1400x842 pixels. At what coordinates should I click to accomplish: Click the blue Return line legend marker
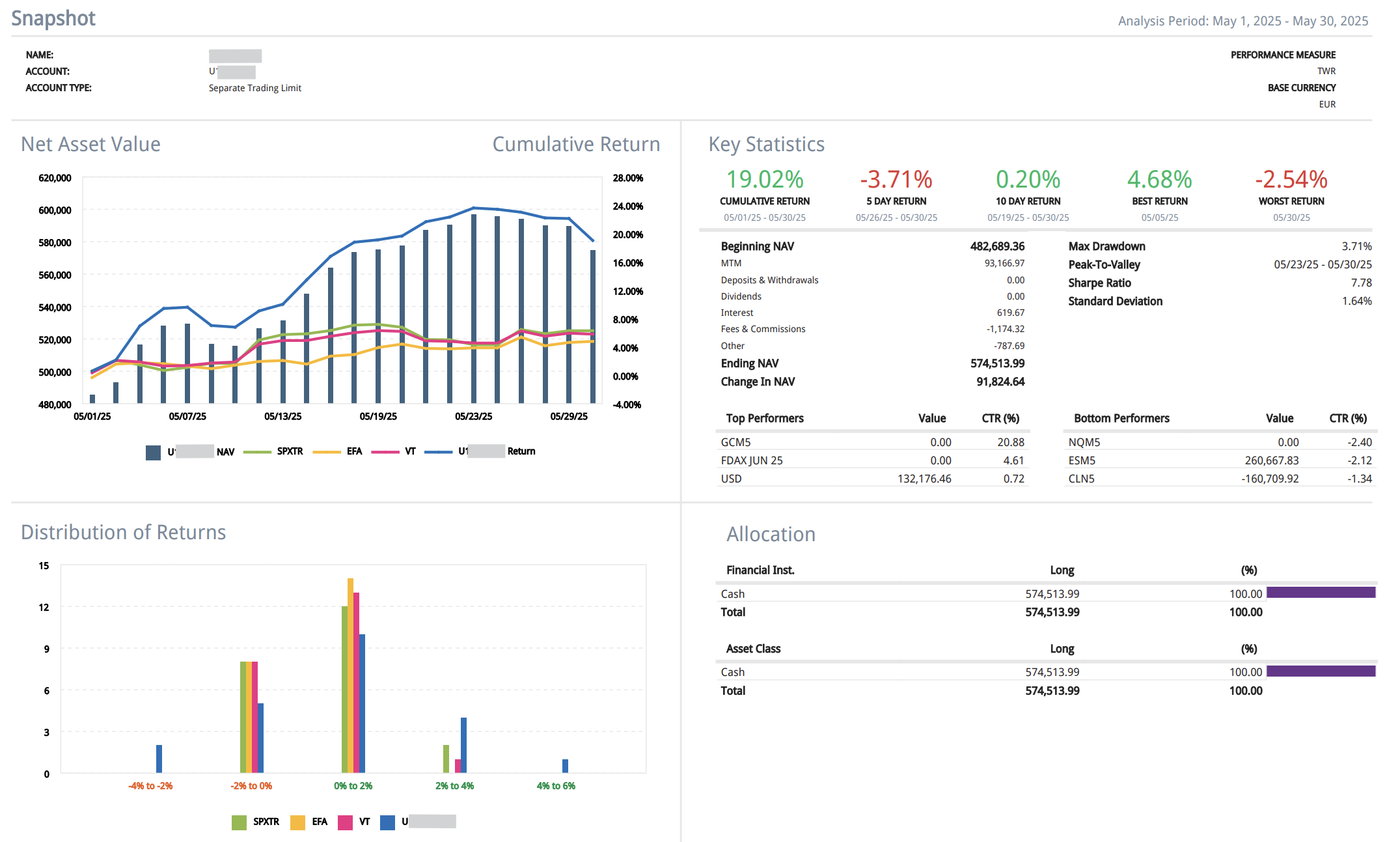point(438,451)
